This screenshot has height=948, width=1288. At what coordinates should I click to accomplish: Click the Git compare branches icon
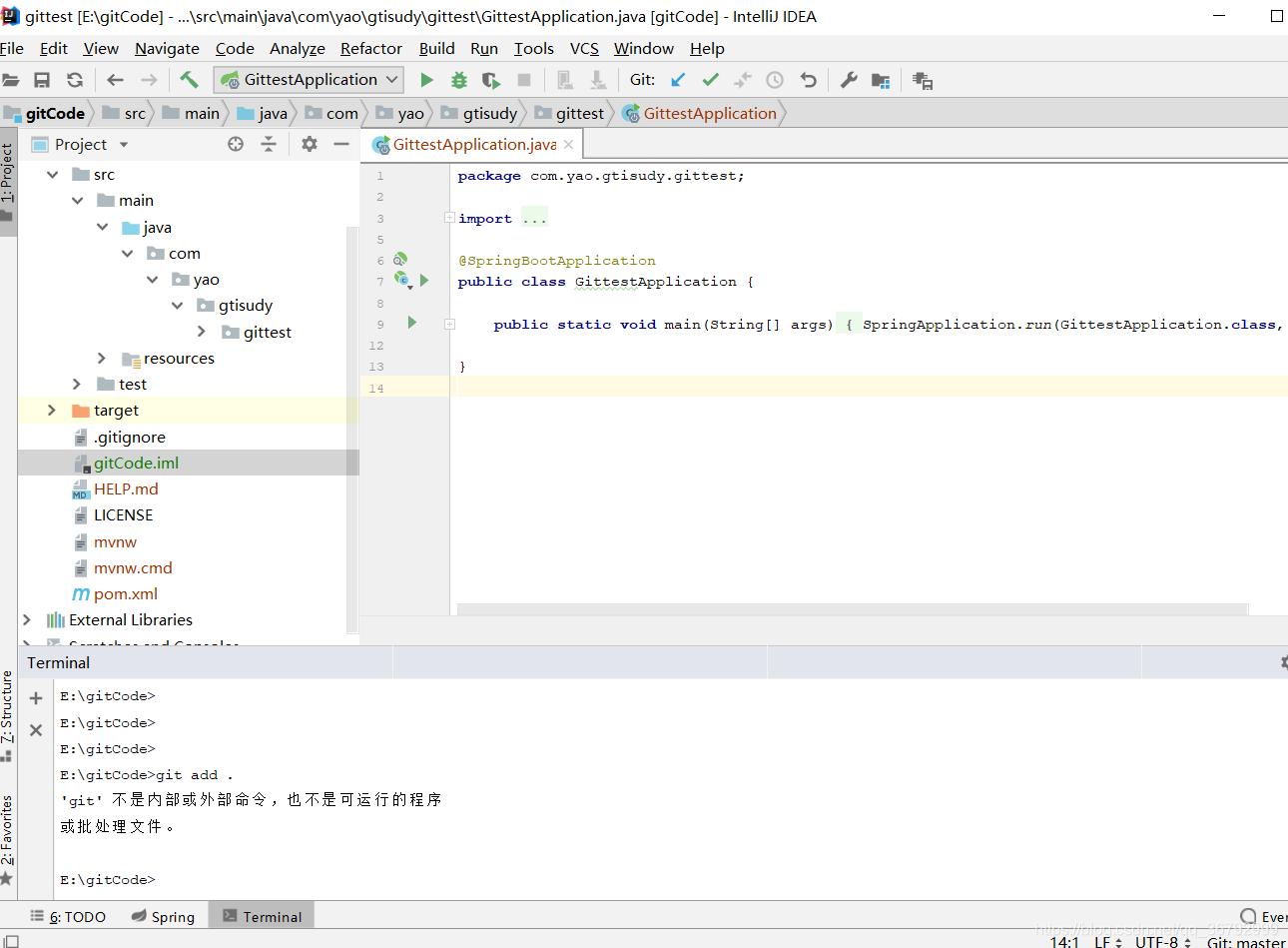click(743, 80)
